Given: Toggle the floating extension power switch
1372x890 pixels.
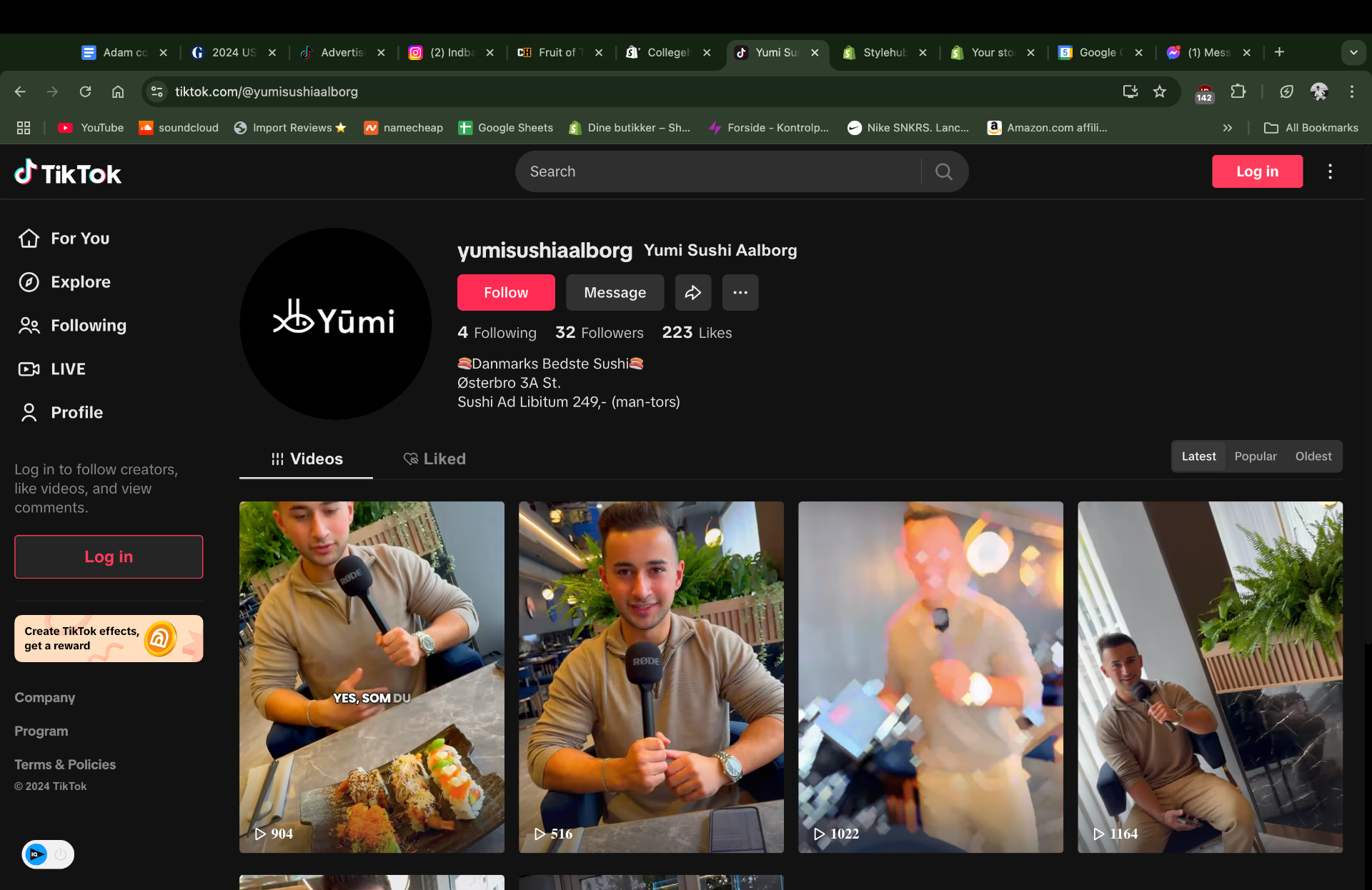Looking at the screenshot, I should pos(61,854).
